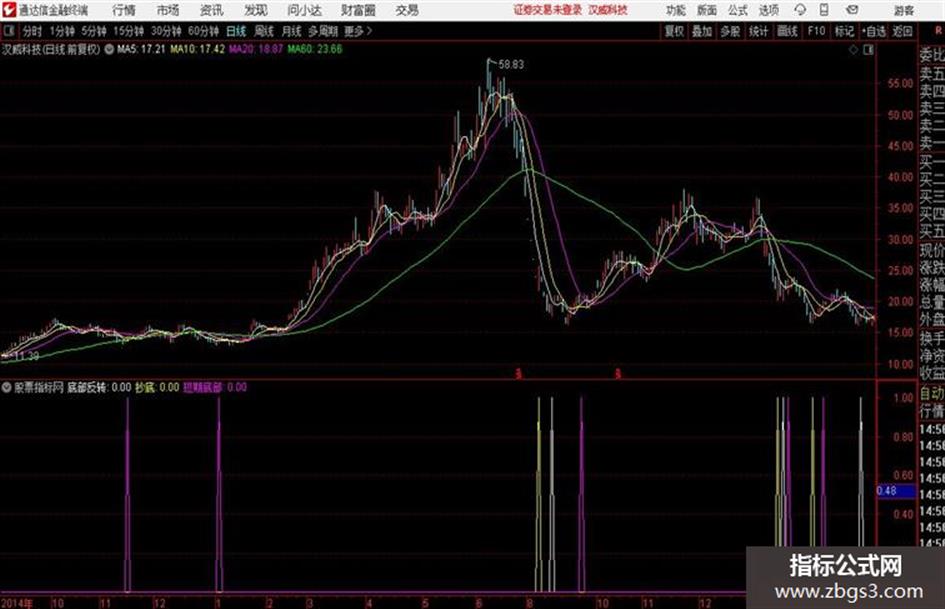Open the 选项 menu

click(x=768, y=10)
